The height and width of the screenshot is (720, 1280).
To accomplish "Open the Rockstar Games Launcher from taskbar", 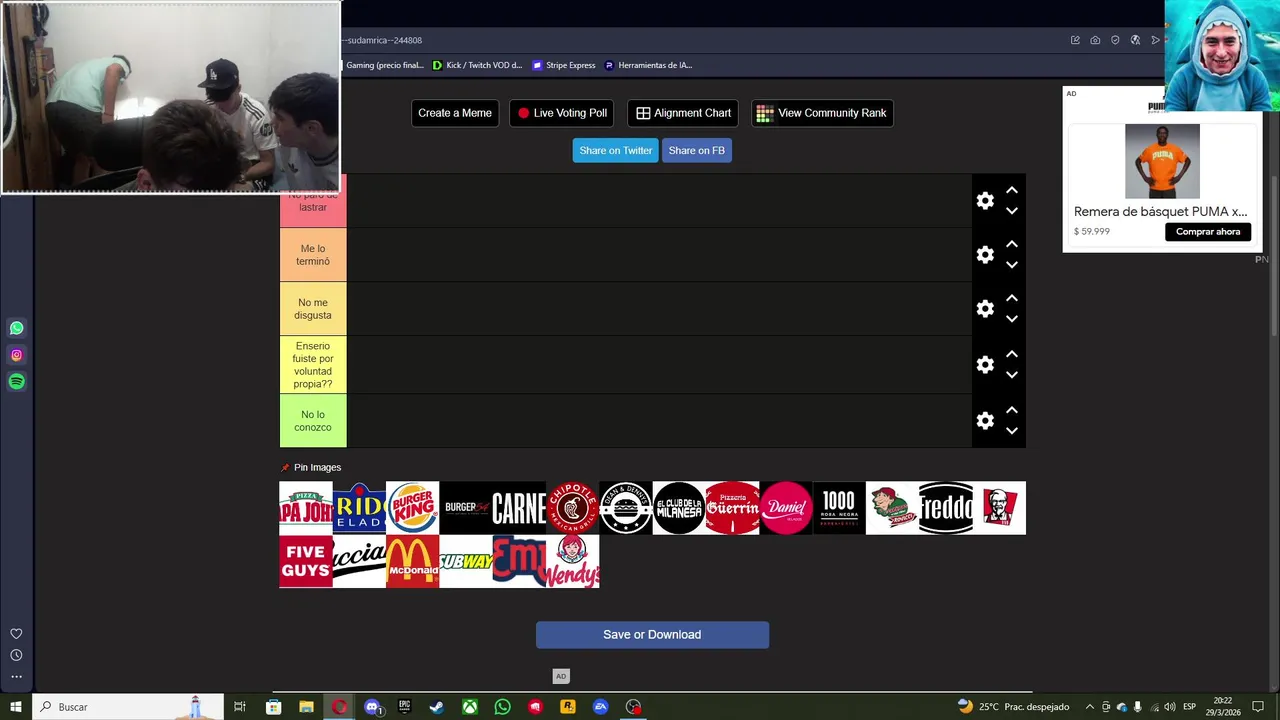I will pos(568,707).
